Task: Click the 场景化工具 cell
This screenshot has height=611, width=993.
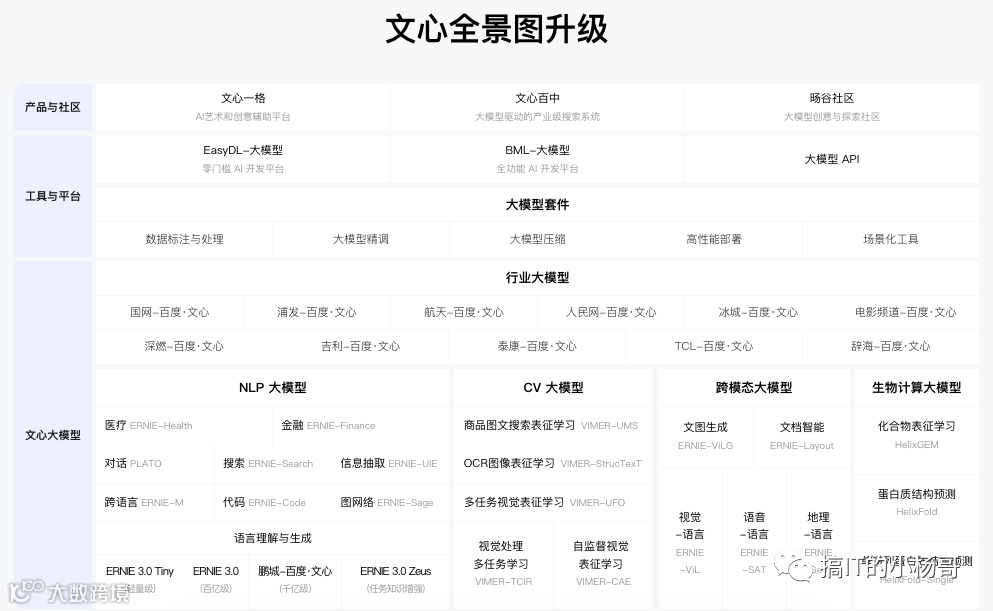Action: [x=890, y=239]
